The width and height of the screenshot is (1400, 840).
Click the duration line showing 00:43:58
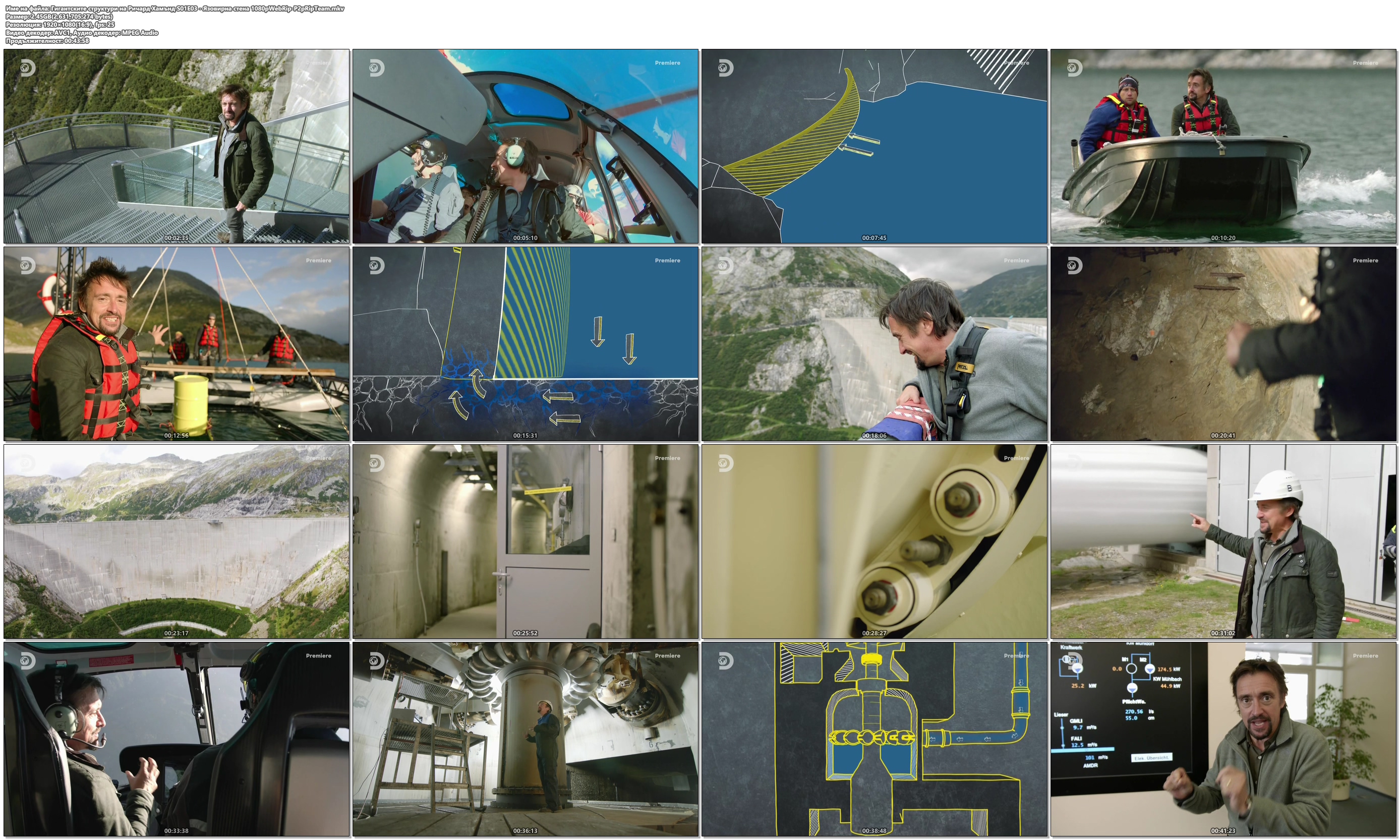[47, 41]
